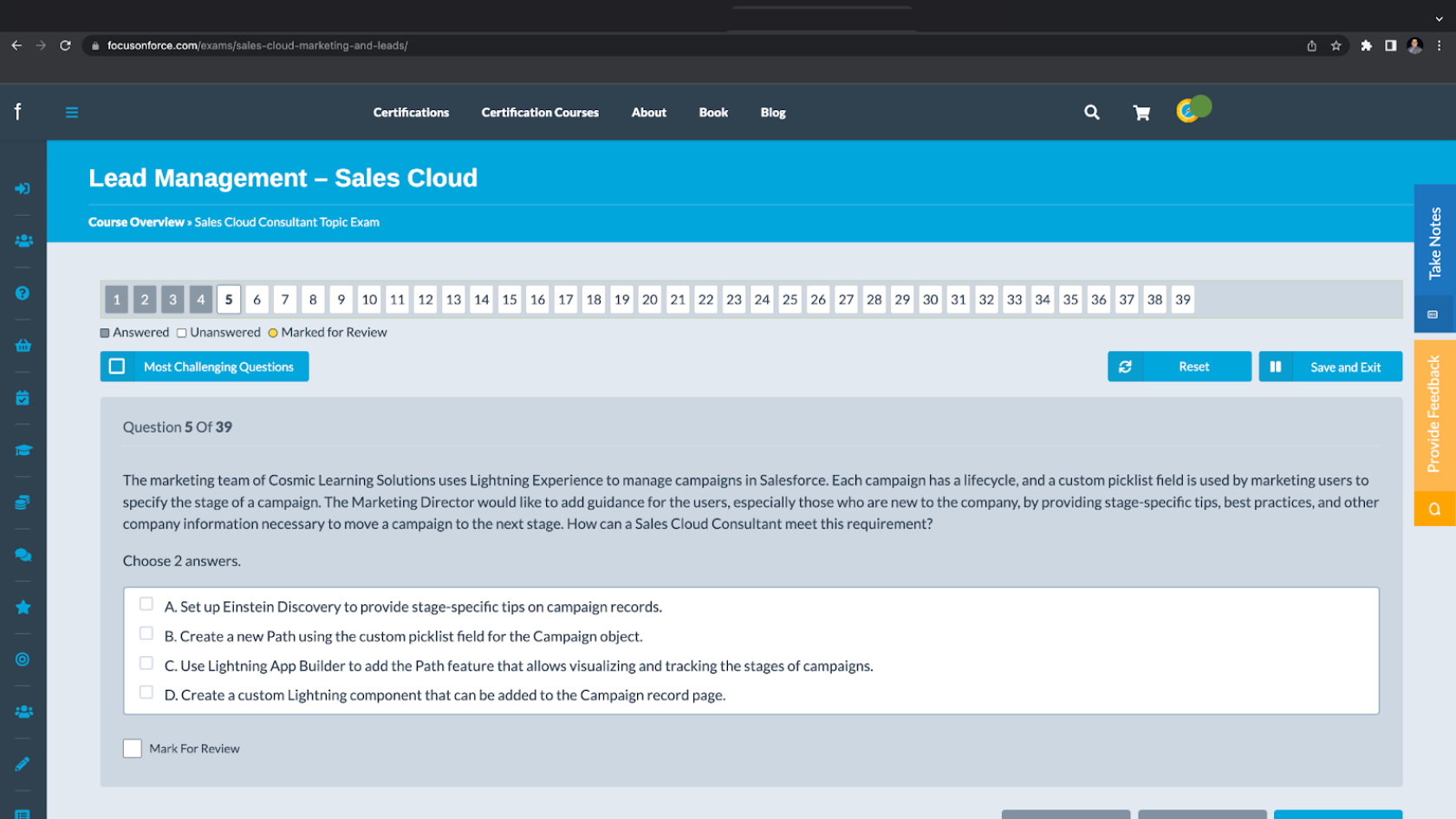Toggle the hamburger sidebar menu
Image resolution: width=1456 pixels, height=819 pixels.
[x=72, y=113]
